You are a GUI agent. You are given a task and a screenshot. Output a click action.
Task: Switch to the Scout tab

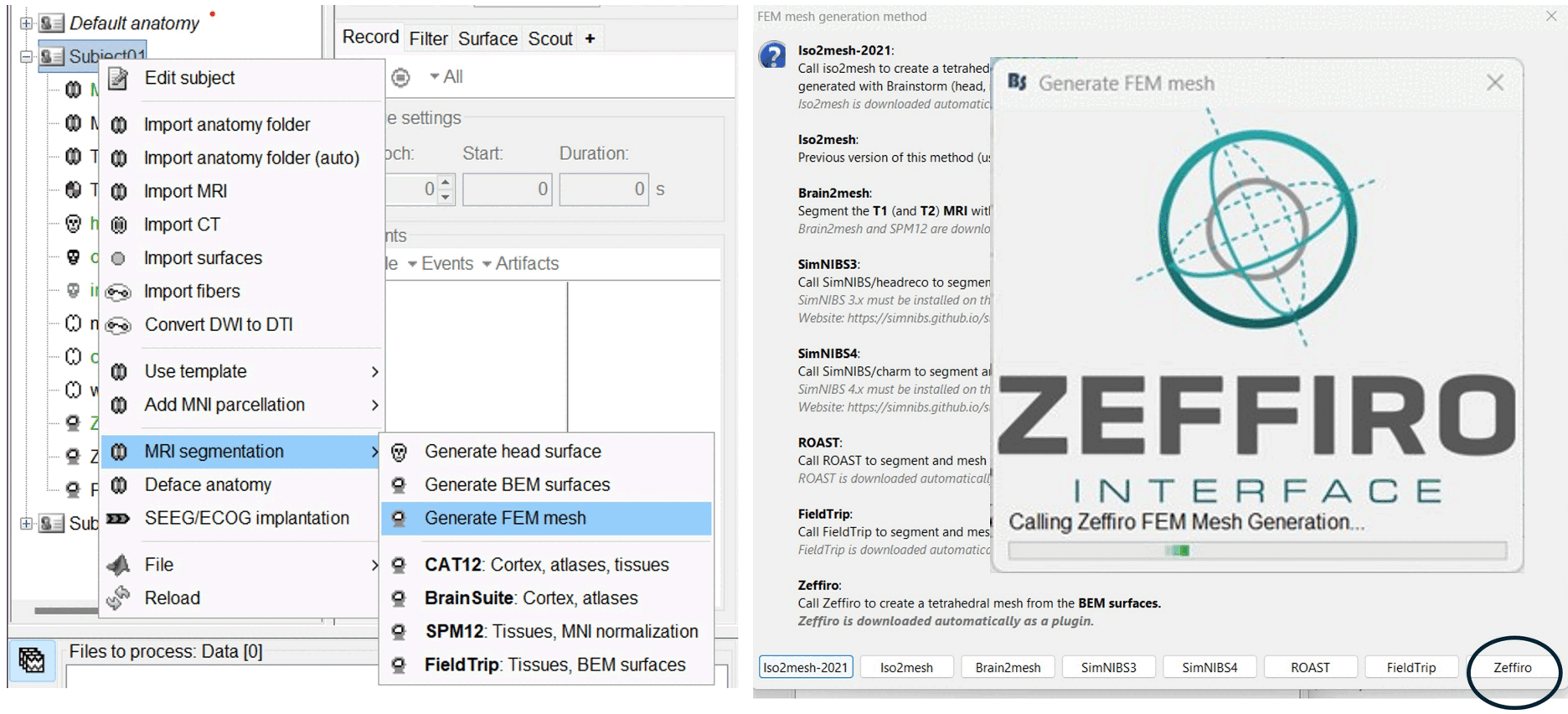pyautogui.click(x=550, y=39)
